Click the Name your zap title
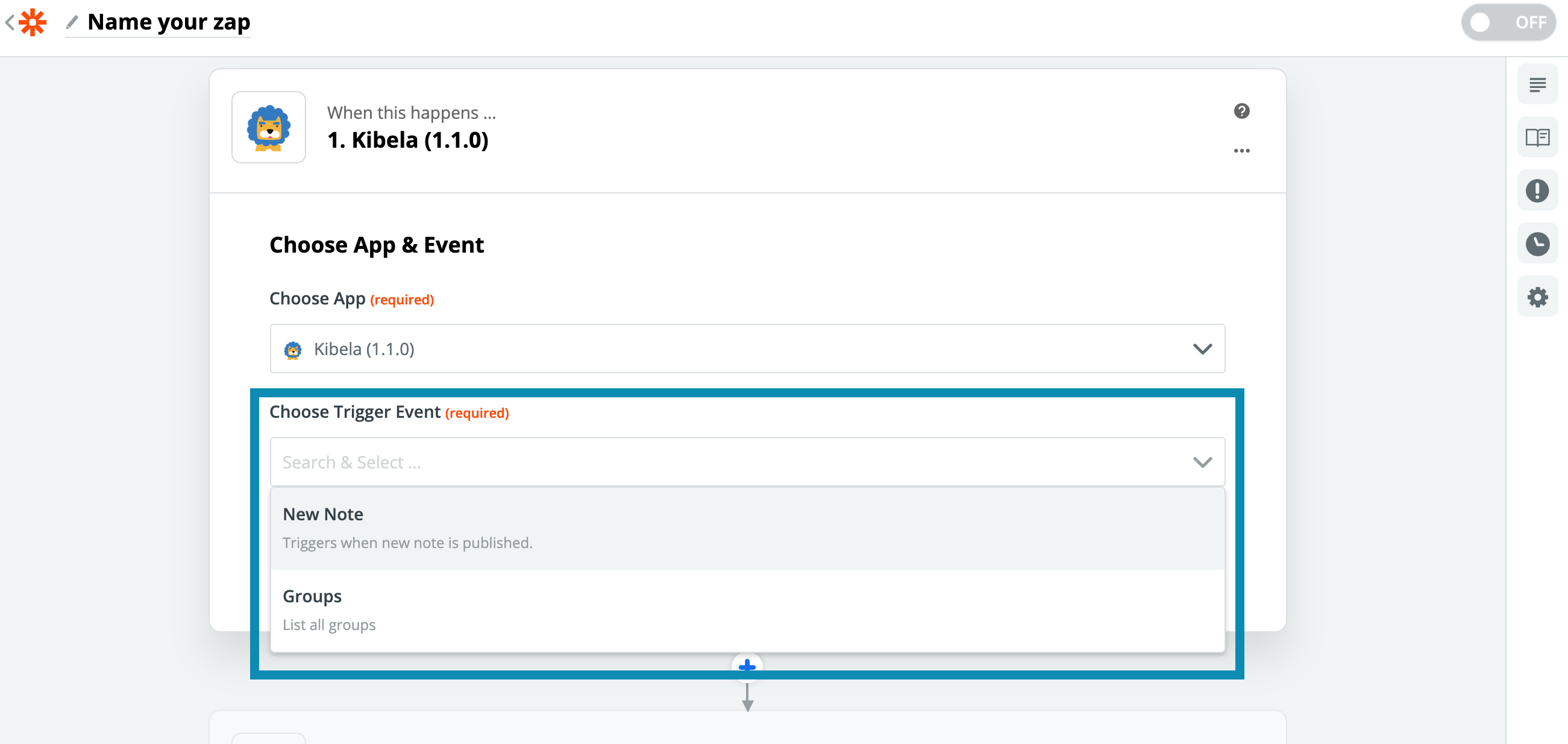The height and width of the screenshot is (744, 1568). point(169,22)
